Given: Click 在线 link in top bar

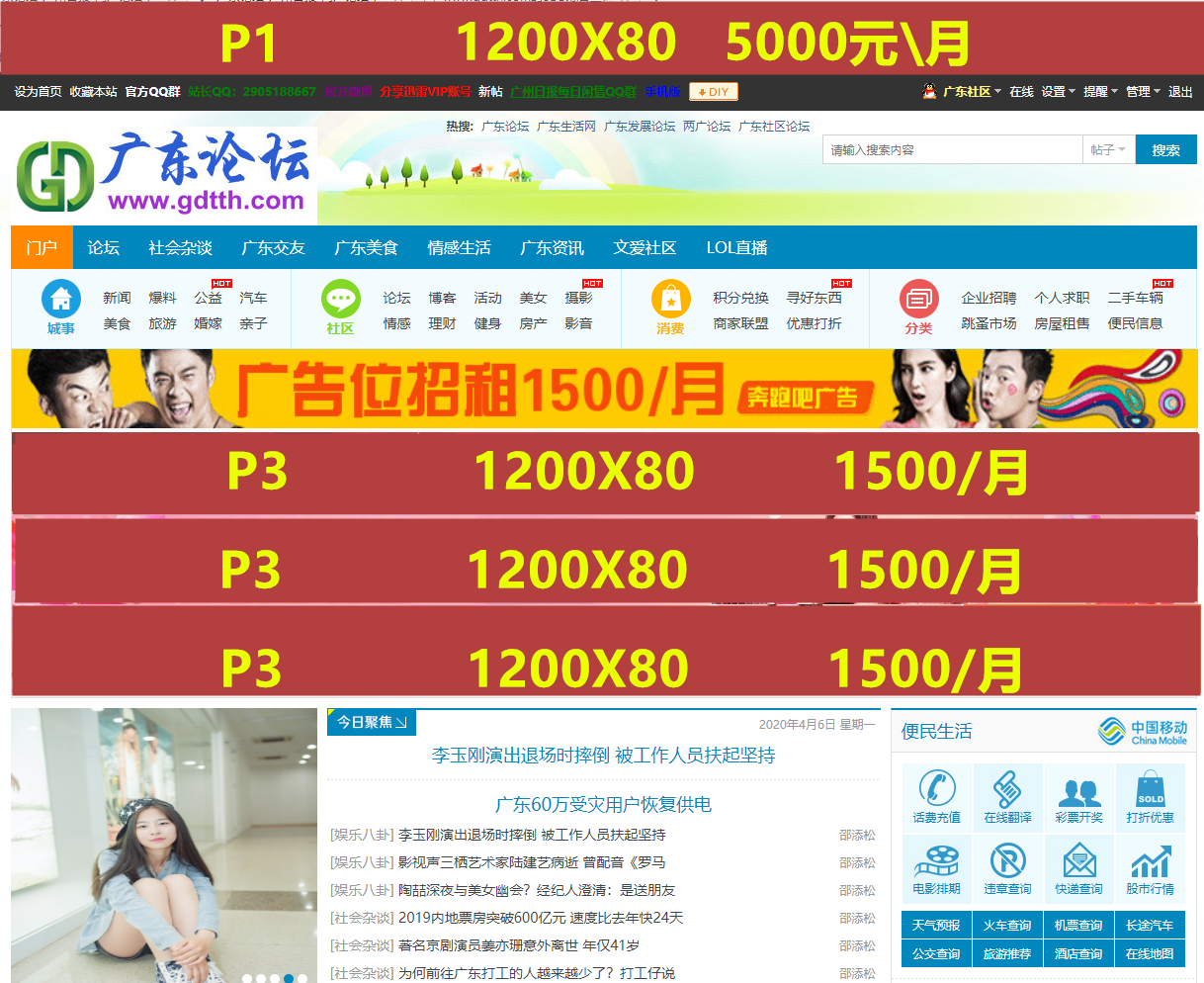Looking at the screenshot, I should (1021, 92).
